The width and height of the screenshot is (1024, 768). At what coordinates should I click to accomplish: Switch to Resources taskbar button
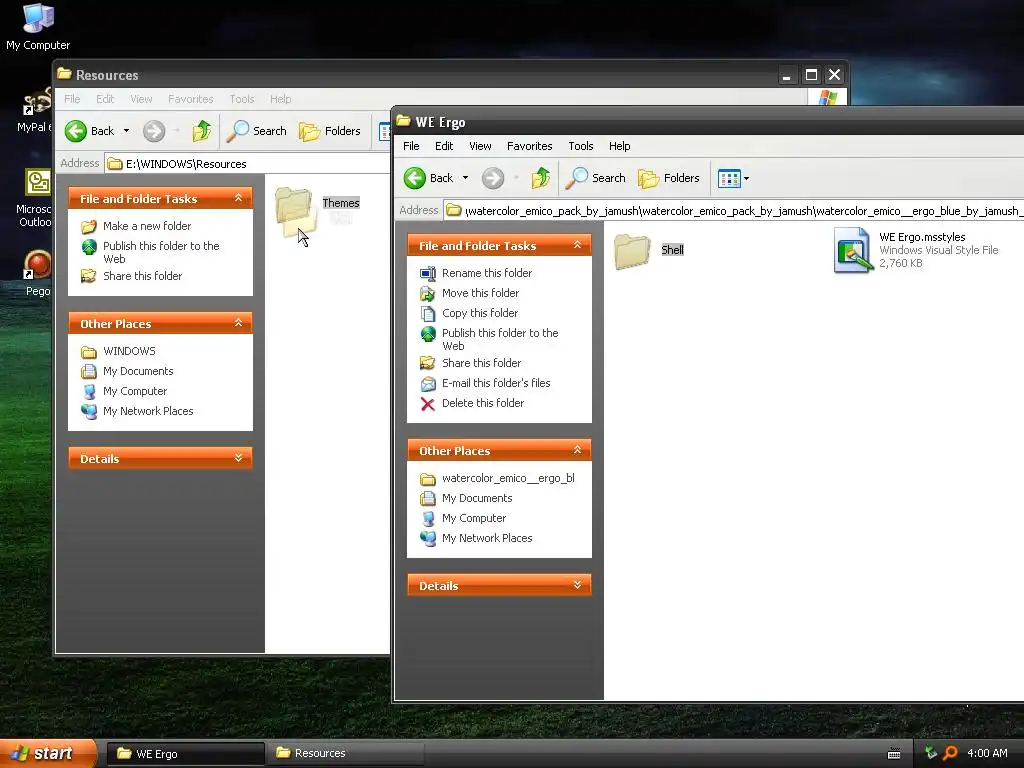[345, 754]
